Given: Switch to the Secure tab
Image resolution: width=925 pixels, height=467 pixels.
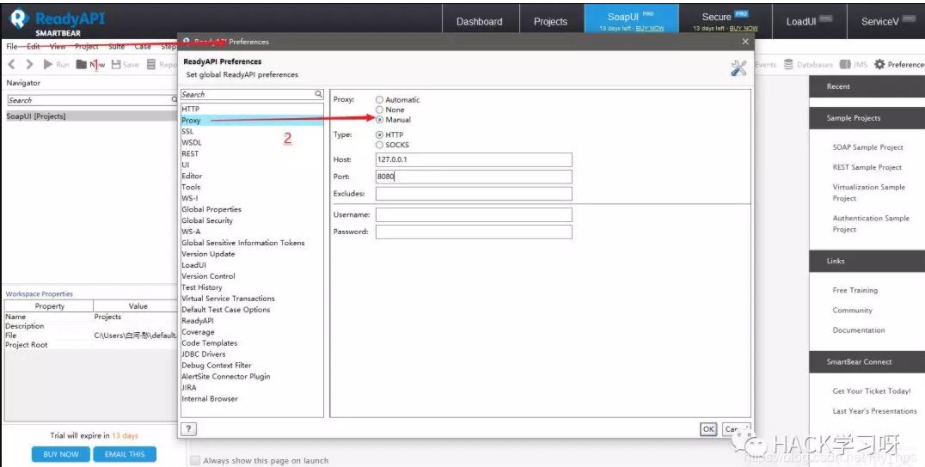Looking at the screenshot, I should pyautogui.click(x=725, y=20).
